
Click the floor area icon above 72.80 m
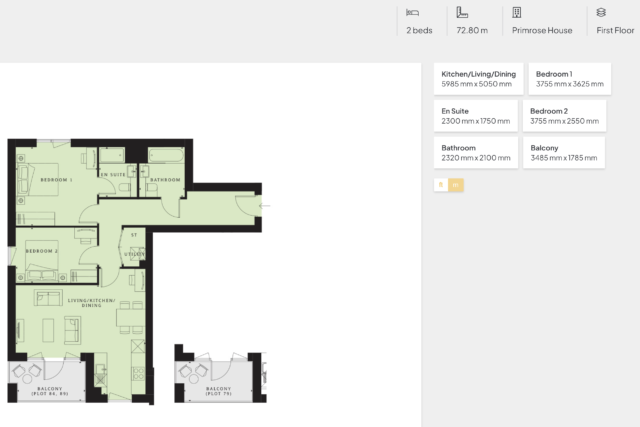pos(462,12)
